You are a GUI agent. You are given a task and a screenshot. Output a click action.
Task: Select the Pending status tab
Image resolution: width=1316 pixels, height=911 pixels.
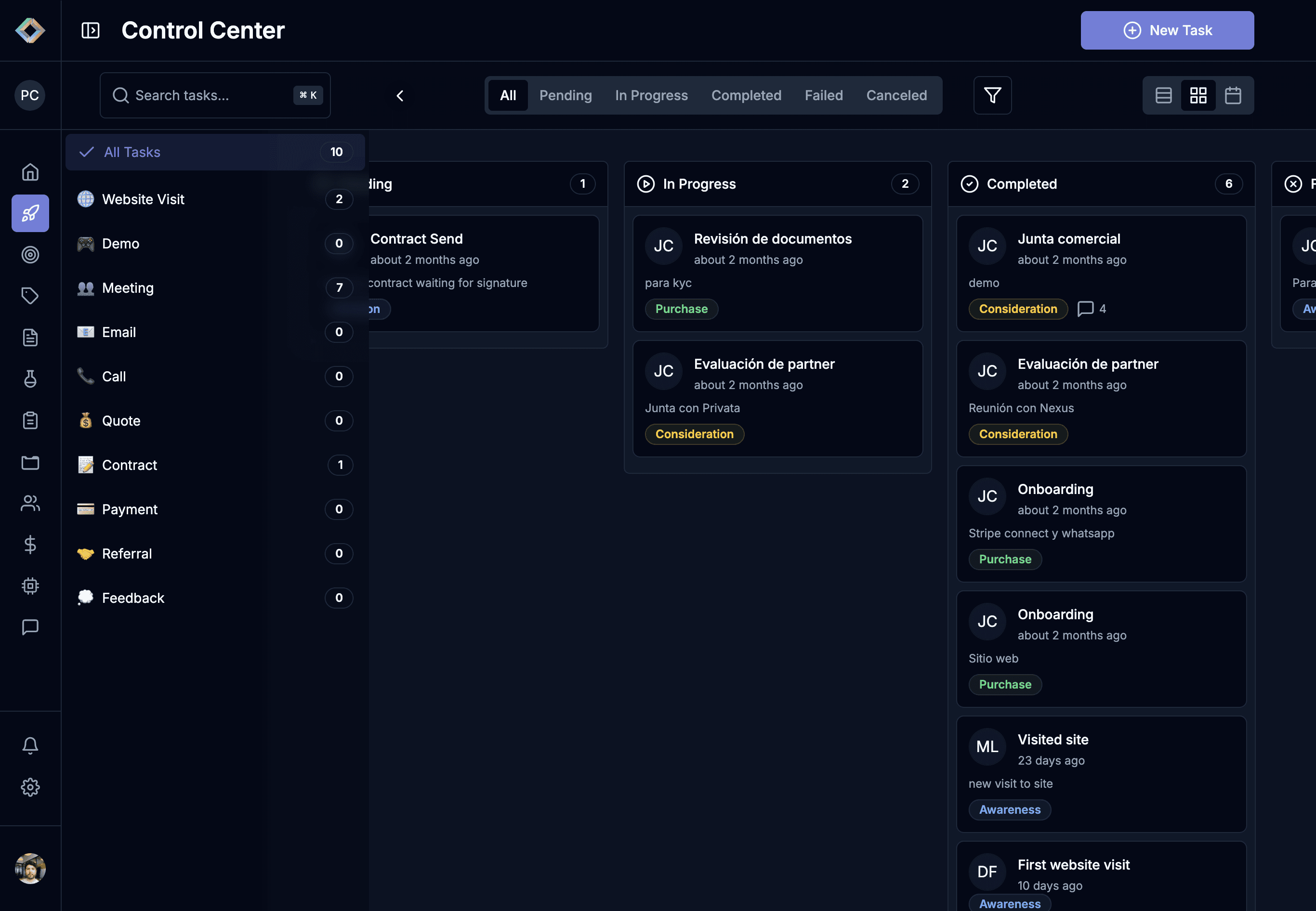point(565,95)
